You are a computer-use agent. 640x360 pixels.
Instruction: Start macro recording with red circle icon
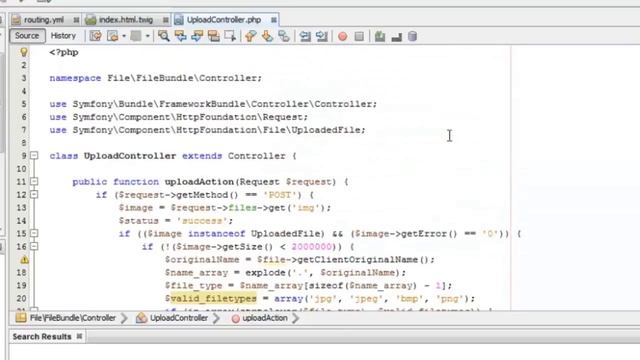(342, 37)
